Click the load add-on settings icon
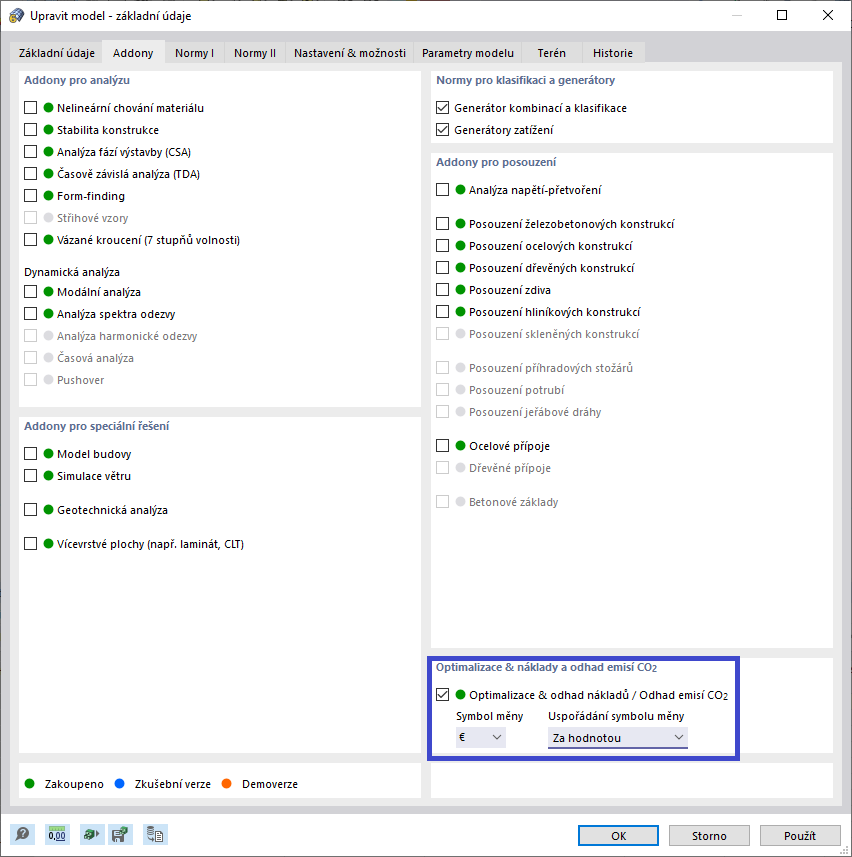This screenshot has height=857, width=852. (91, 835)
